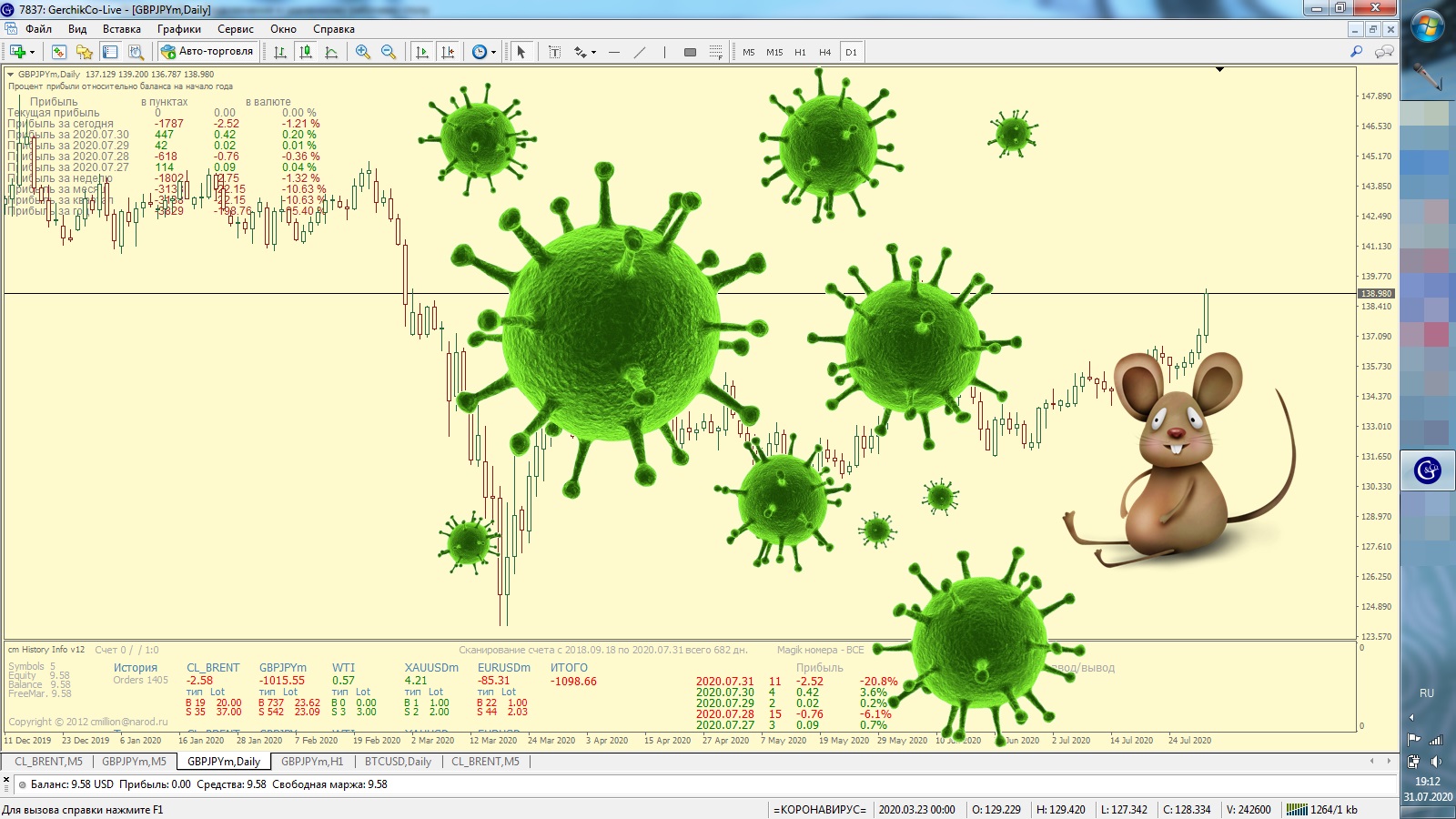Image resolution: width=1456 pixels, height=819 pixels.
Task: Select the cursor arrow tool
Action: pyautogui.click(x=521, y=52)
